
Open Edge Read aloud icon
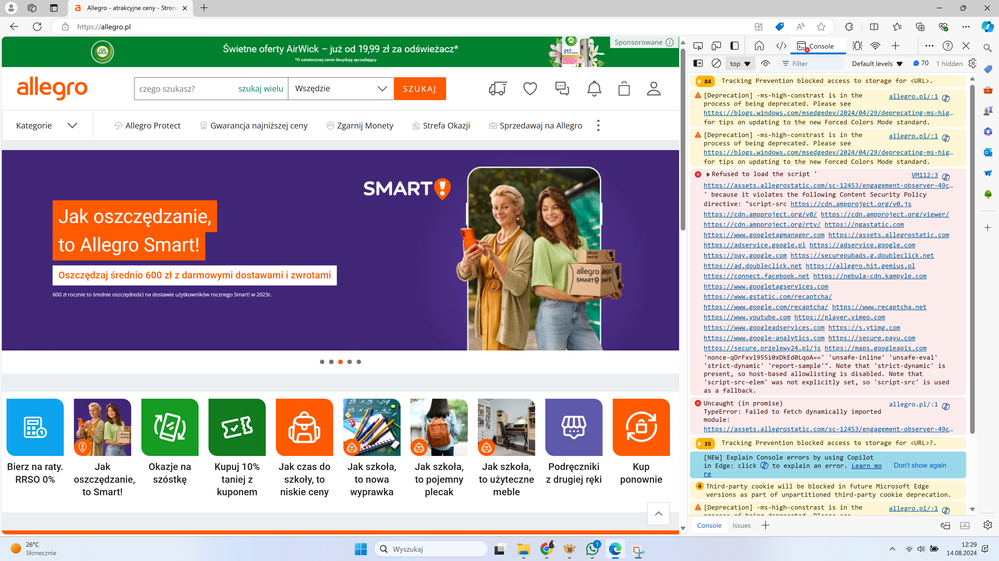(x=800, y=27)
